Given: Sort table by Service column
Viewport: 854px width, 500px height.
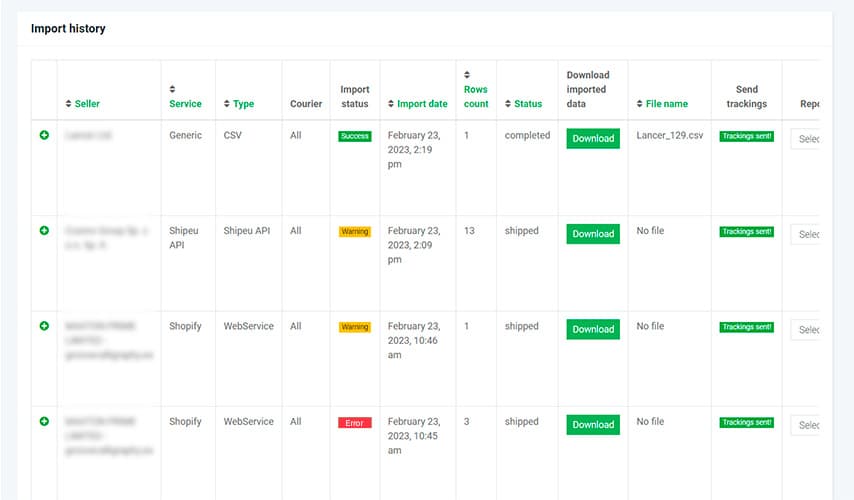Looking at the screenshot, I should [185, 96].
